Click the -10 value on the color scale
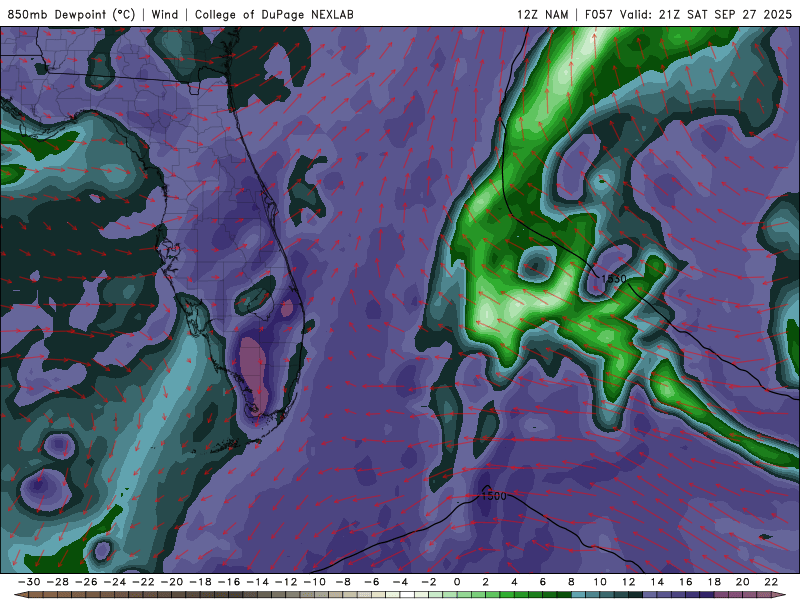800x600 pixels. coord(315,582)
